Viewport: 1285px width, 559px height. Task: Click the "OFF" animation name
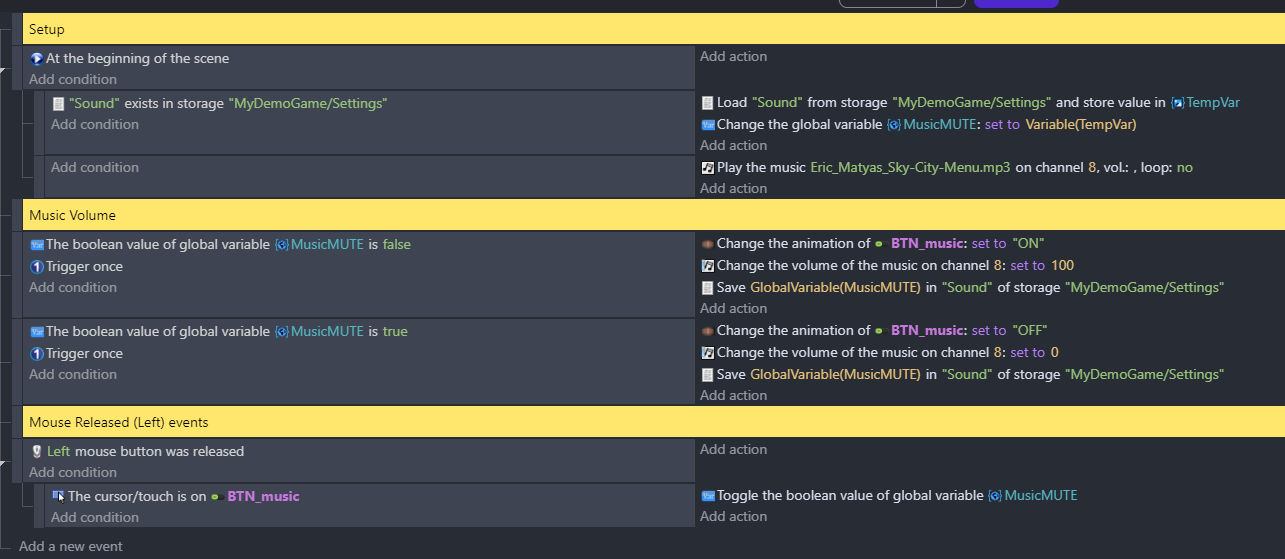[x=1030, y=331]
